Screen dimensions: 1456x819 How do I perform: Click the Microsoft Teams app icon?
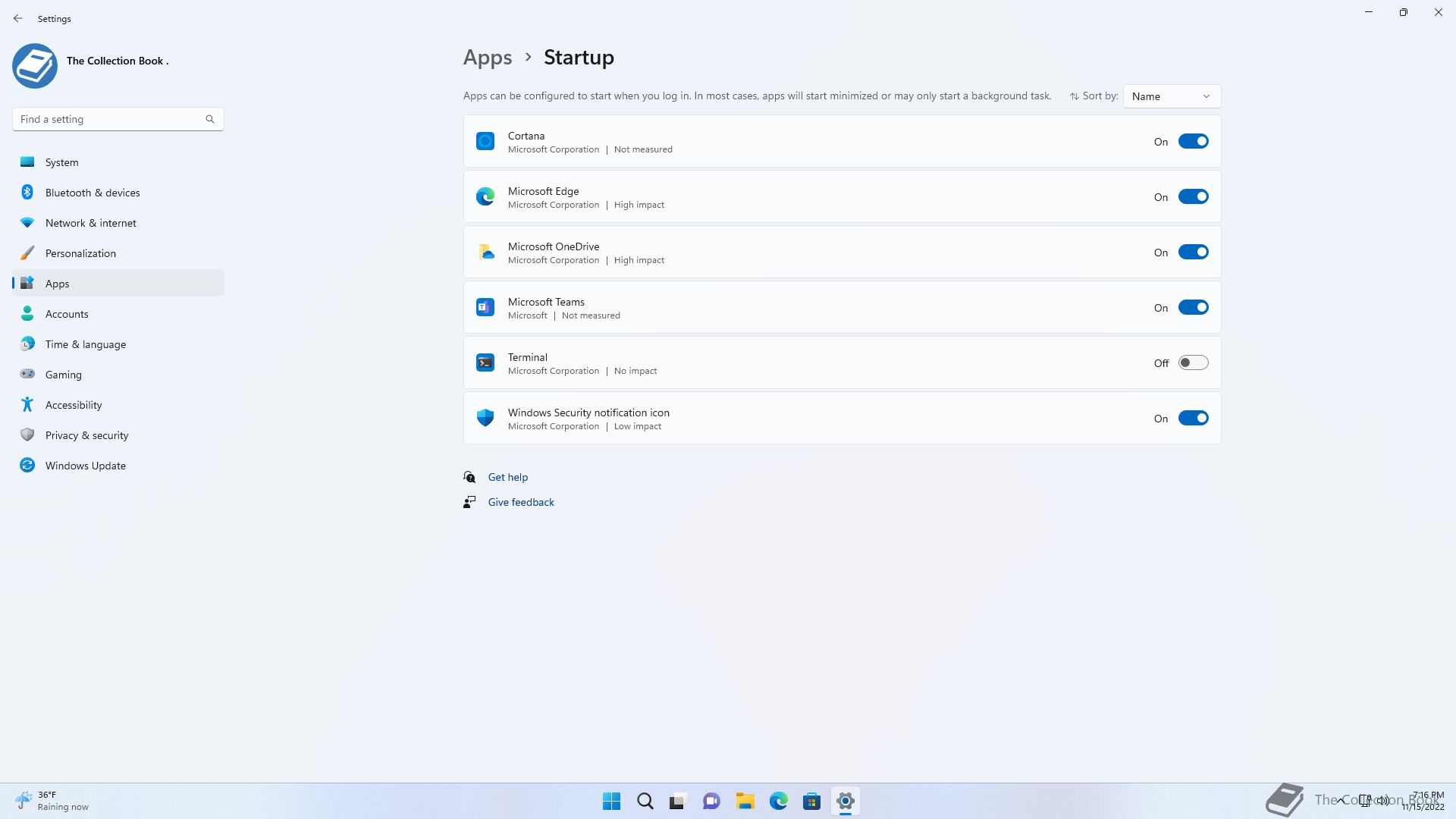(485, 307)
